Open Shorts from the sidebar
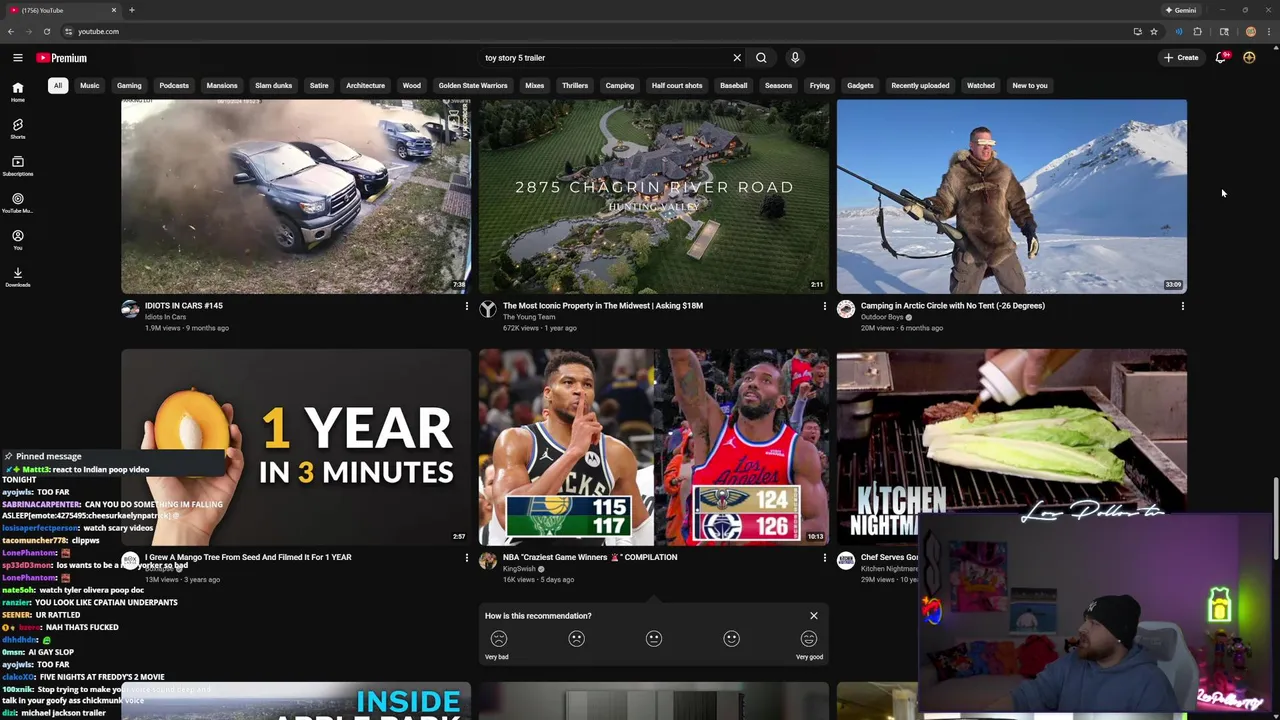 coord(17,128)
